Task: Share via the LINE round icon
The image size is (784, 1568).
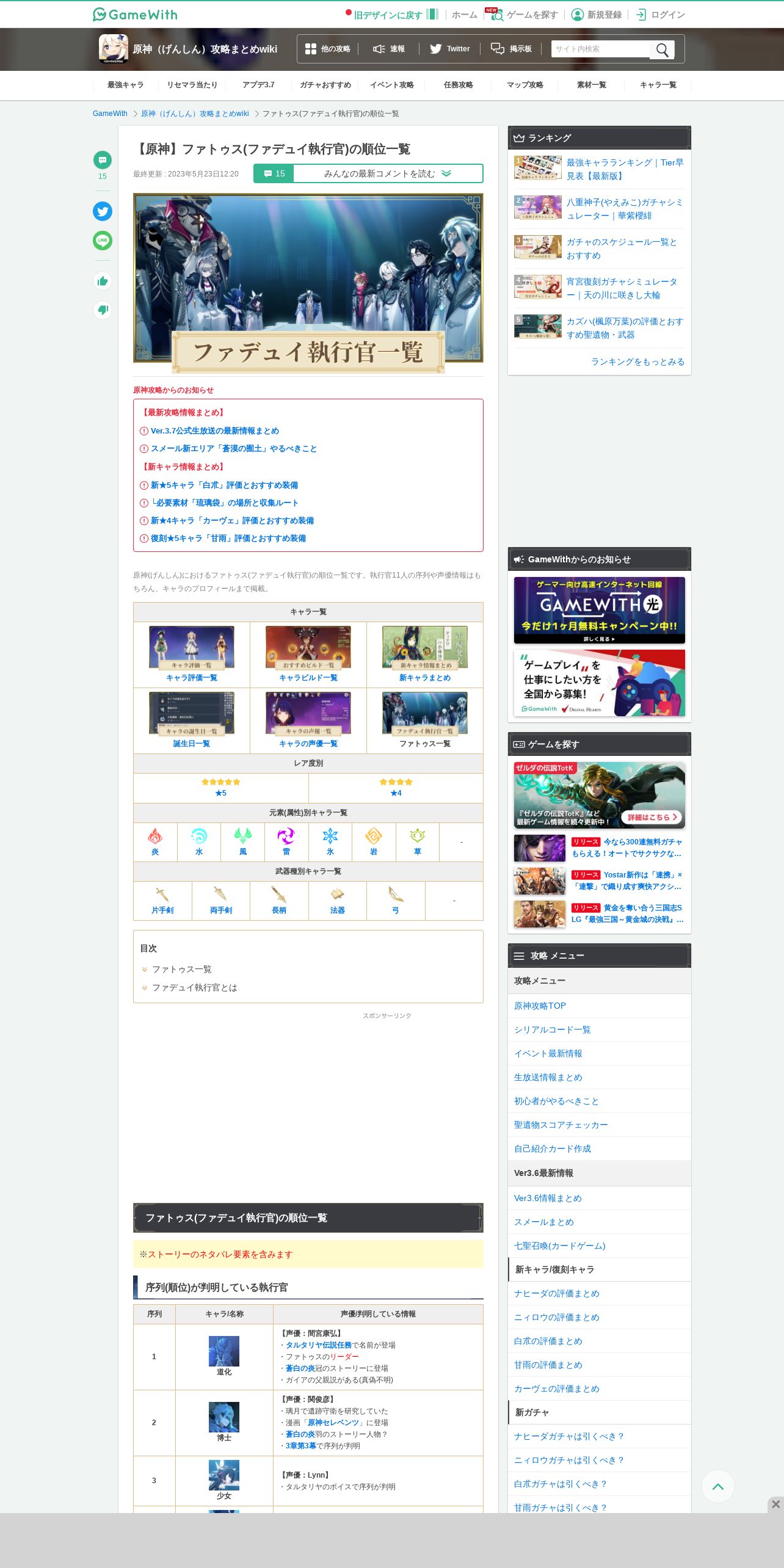Action: [103, 241]
